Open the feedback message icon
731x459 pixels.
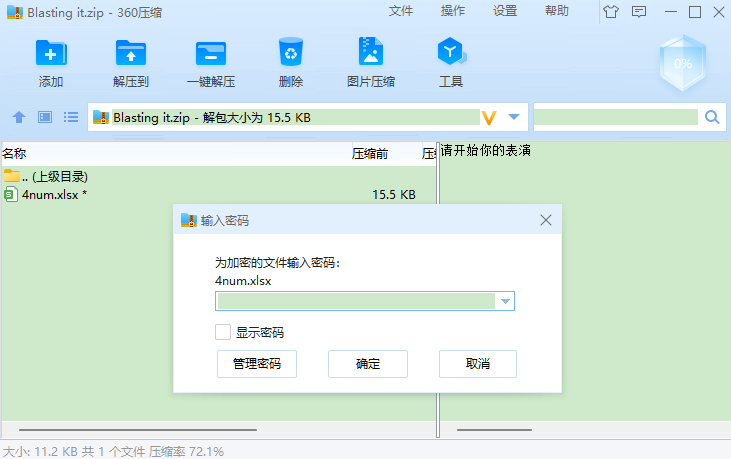coord(639,12)
